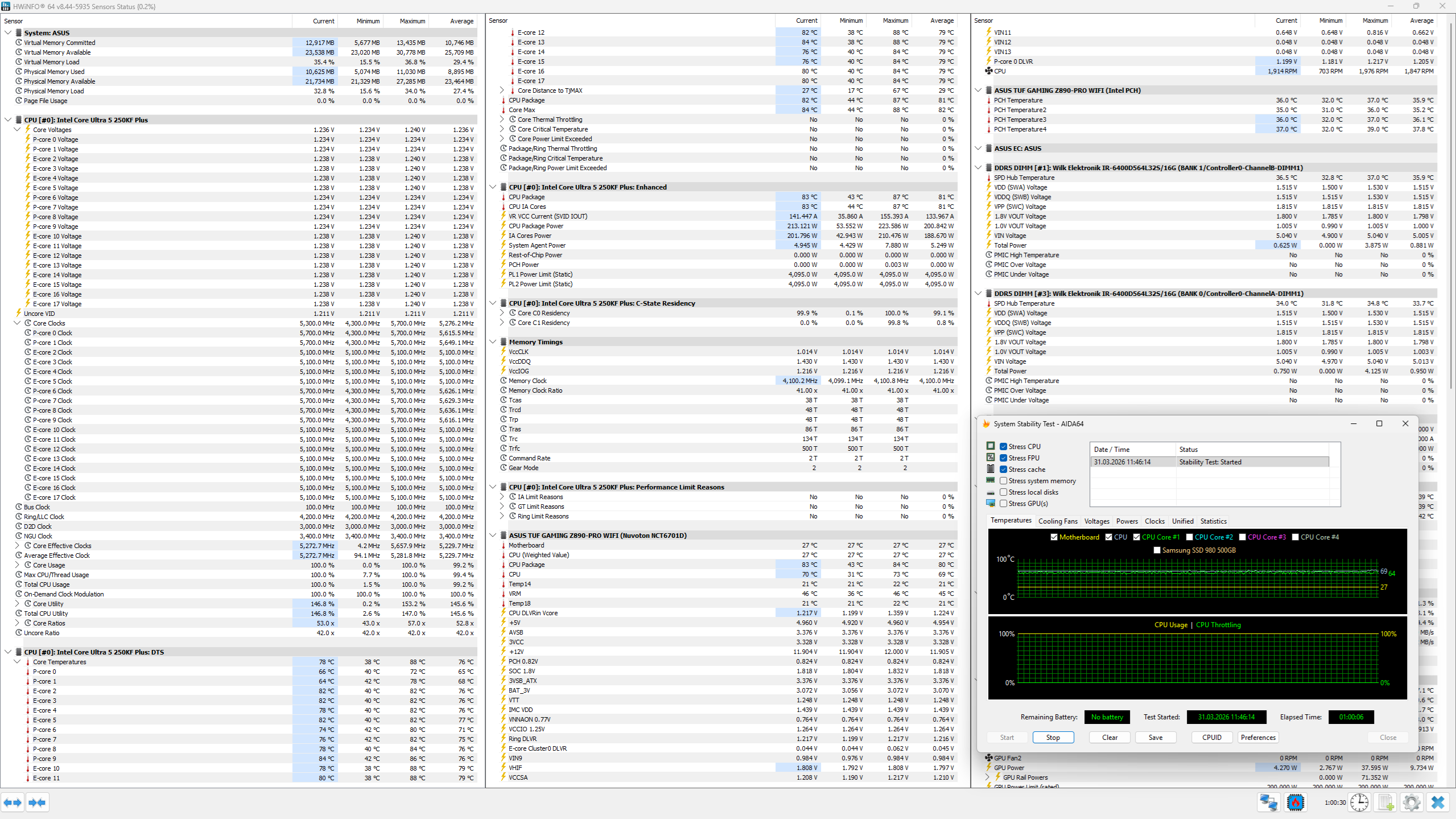Enable Stress system memory checkbox
The height and width of the screenshot is (819, 1456).
[1004, 481]
